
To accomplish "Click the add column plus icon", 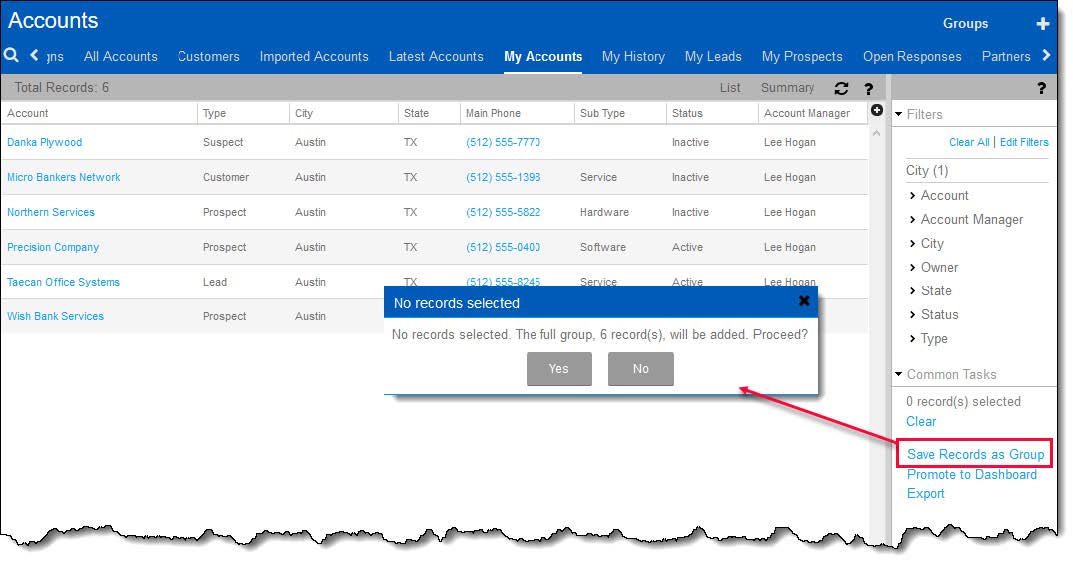I will 877,110.
